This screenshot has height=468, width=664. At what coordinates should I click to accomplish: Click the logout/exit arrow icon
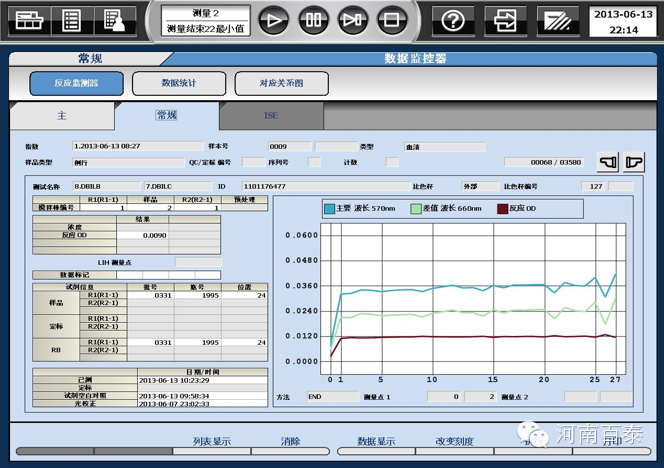click(x=507, y=19)
